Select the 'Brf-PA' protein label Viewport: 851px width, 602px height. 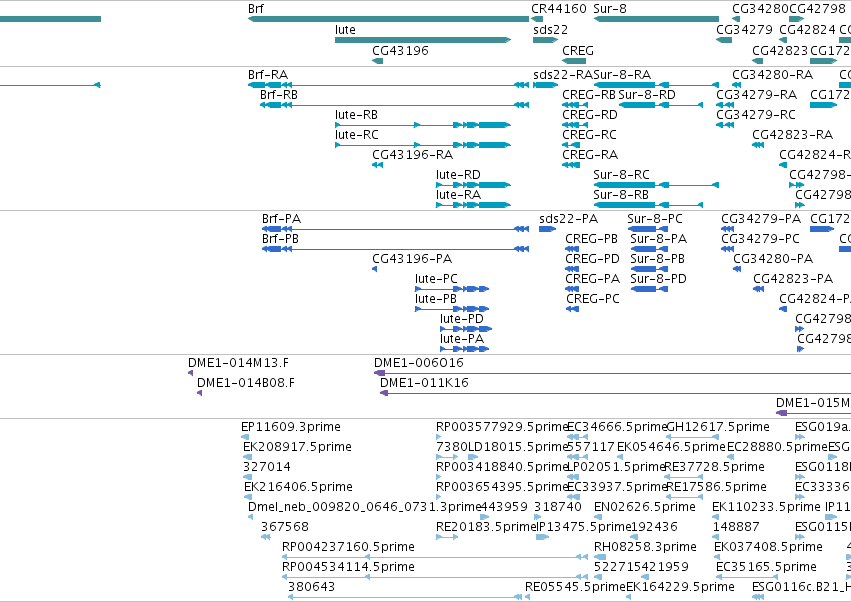coord(281,219)
